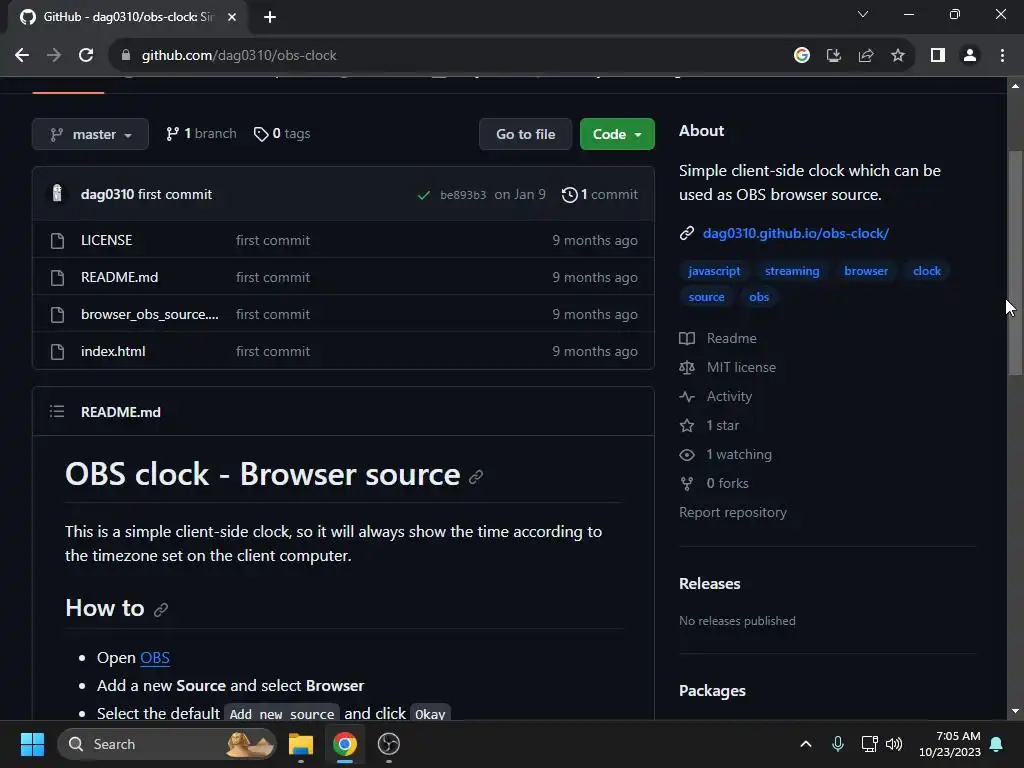Click the anchor link icon beside How to
This screenshot has height=768, width=1024.
pos(161,610)
